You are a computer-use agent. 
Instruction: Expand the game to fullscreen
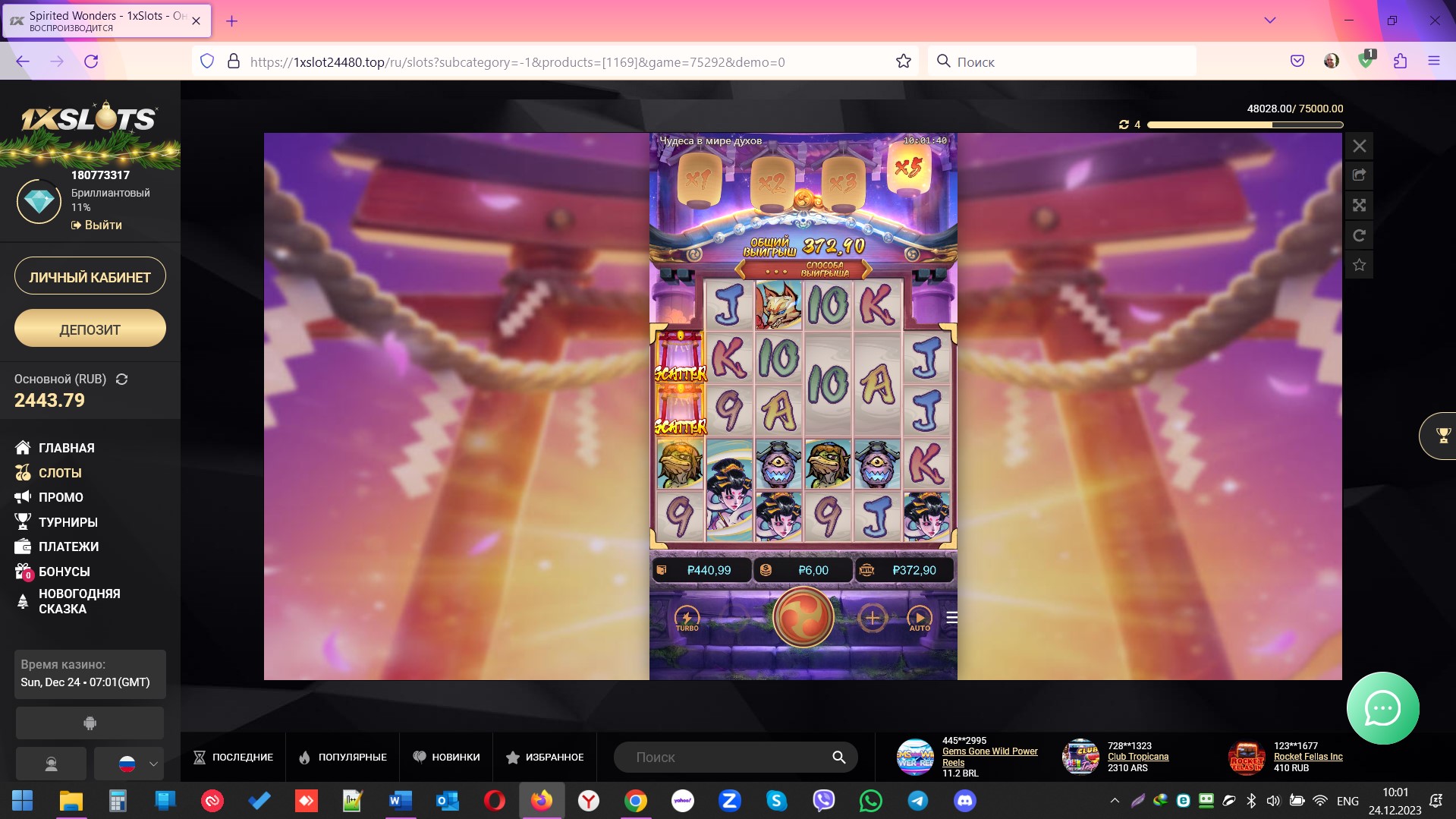click(x=1360, y=205)
